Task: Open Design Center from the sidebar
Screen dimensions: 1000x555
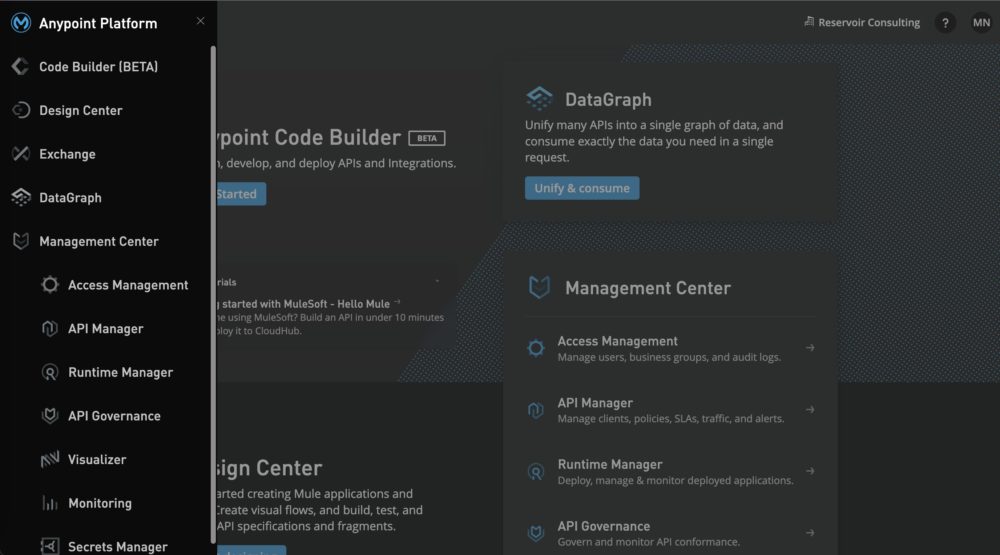Action: click(x=80, y=110)
